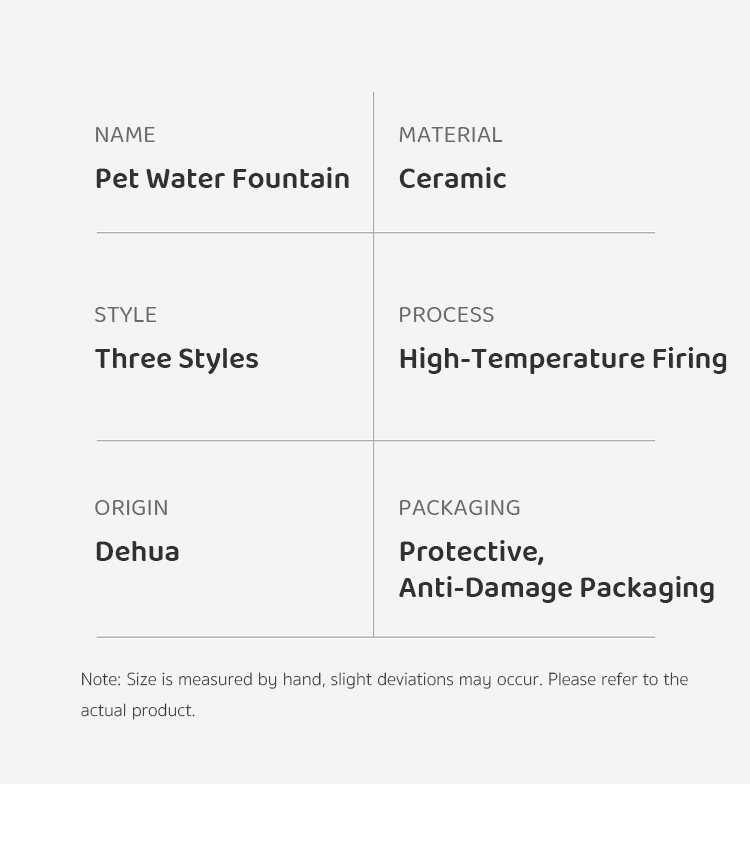Viewport: 750px width, 847px height.
Task: Click the horizontal line under Three Styles
Action: coord(235,441)
